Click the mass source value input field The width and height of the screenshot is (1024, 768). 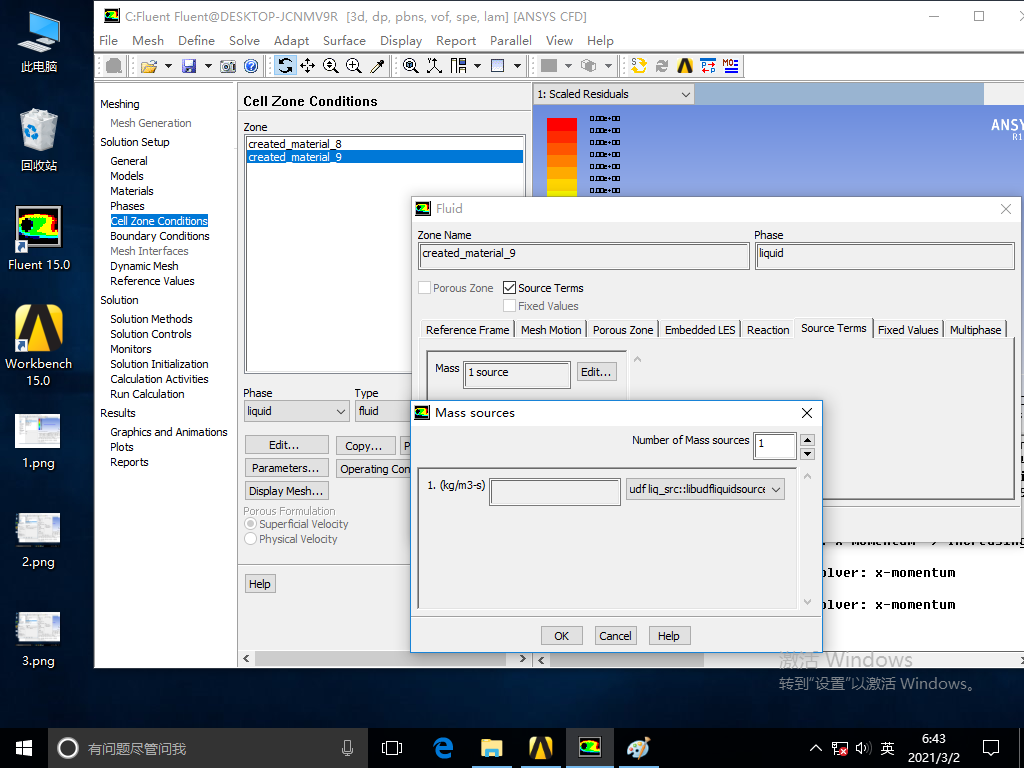pyautogui.click(x=555, y=492)
